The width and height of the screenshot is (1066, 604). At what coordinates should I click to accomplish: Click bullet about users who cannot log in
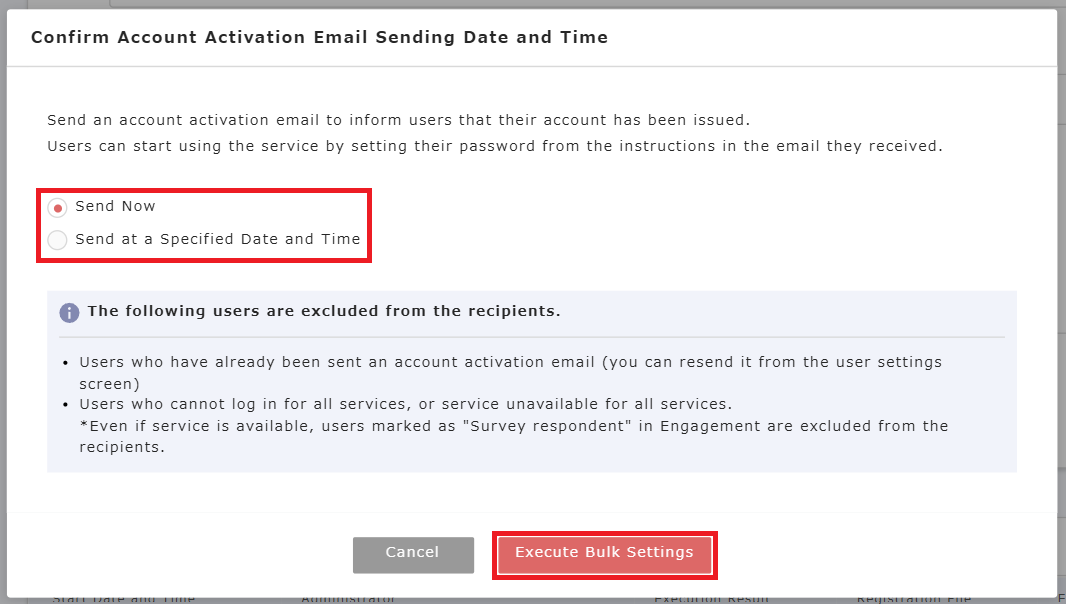[x=405, y=404]
